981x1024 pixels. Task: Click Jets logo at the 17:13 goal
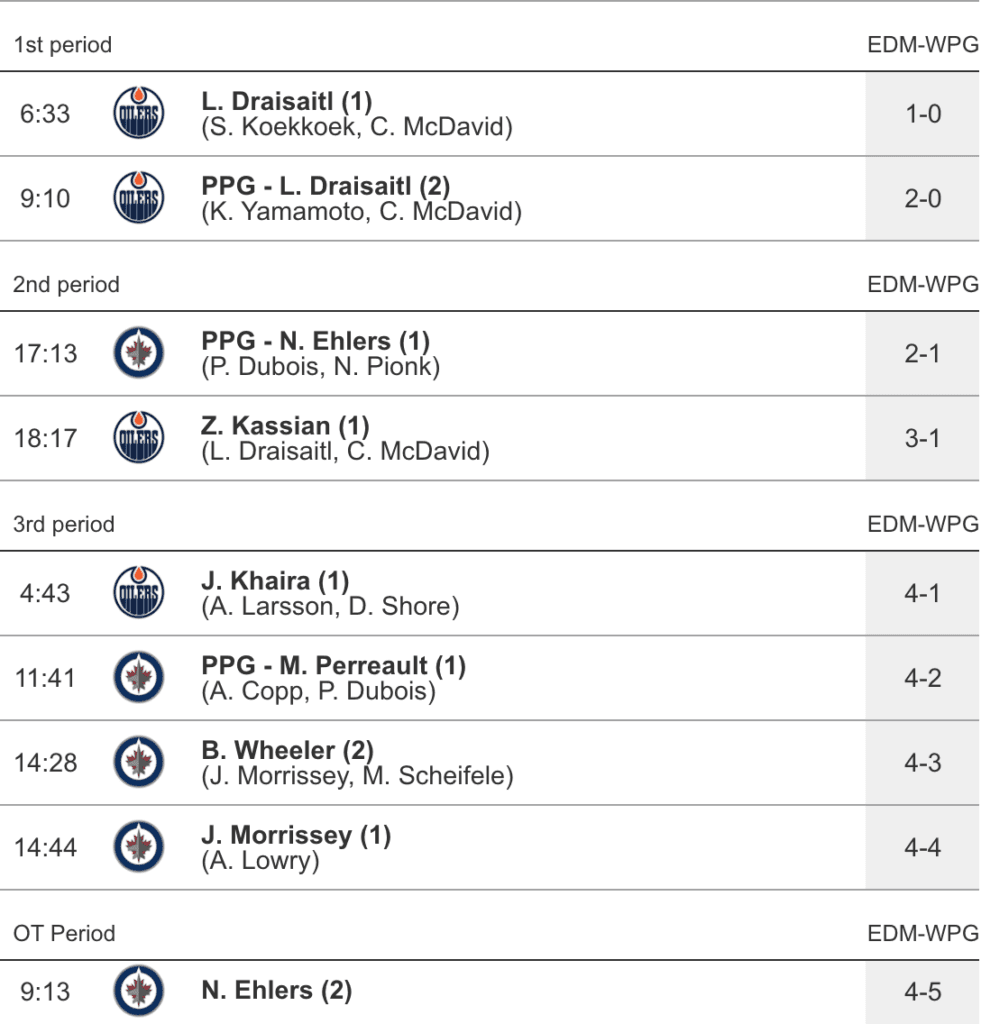[x=138, y=353]
